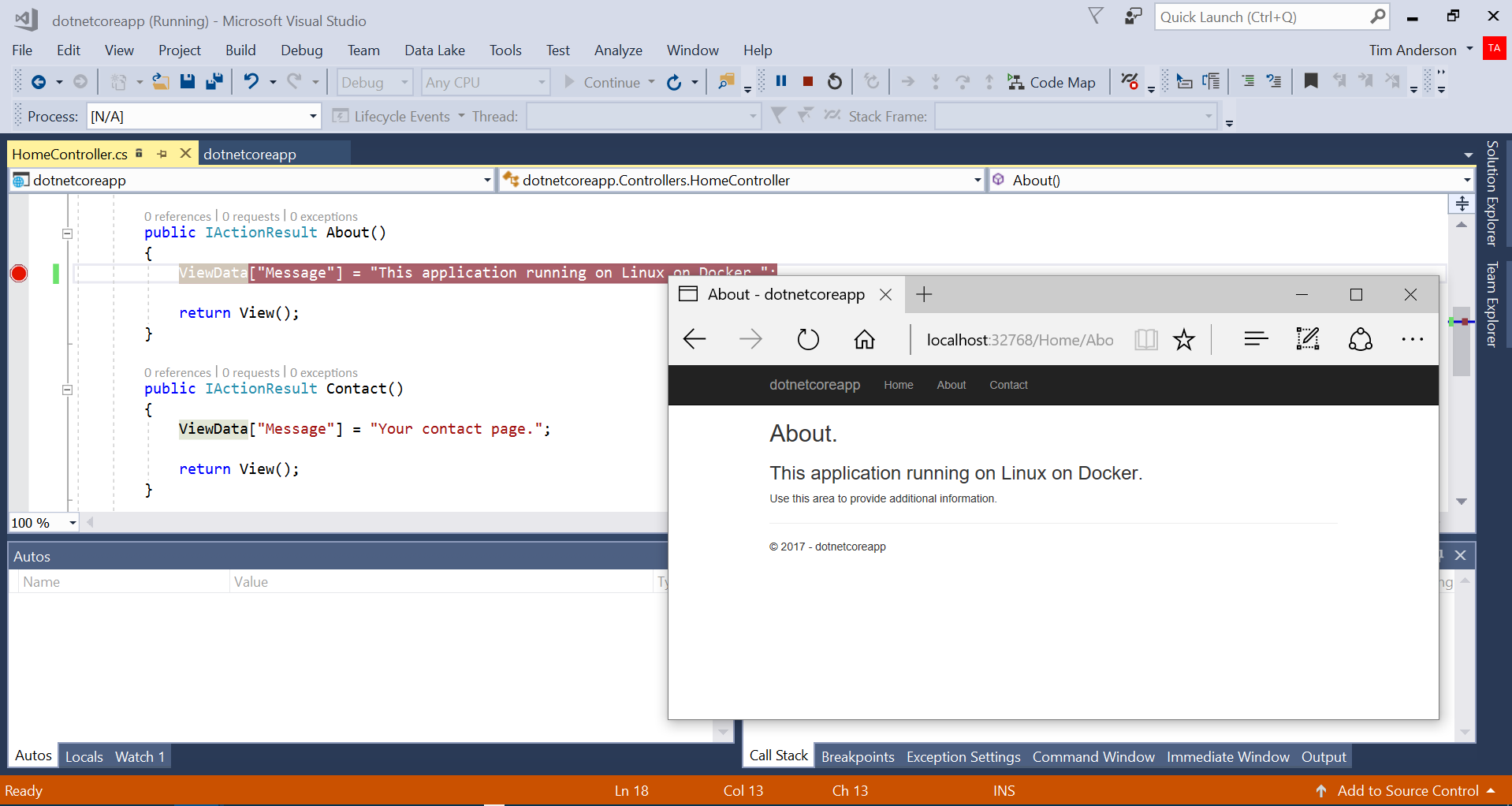Add the page to favorites with the star icon

(x=1183, y=340)
